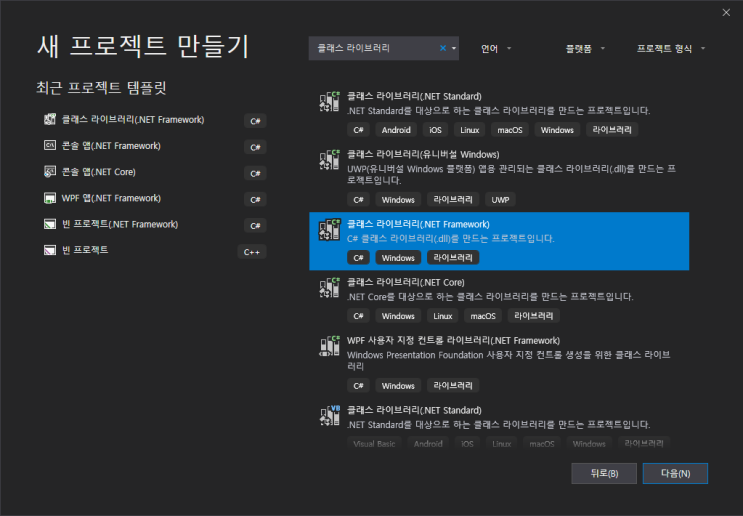Click the WPF 사용자 지정 컨트롤 라이브러리 result icon
The height and width of the screenshot is (516, 743).
[x=329, y=346]
